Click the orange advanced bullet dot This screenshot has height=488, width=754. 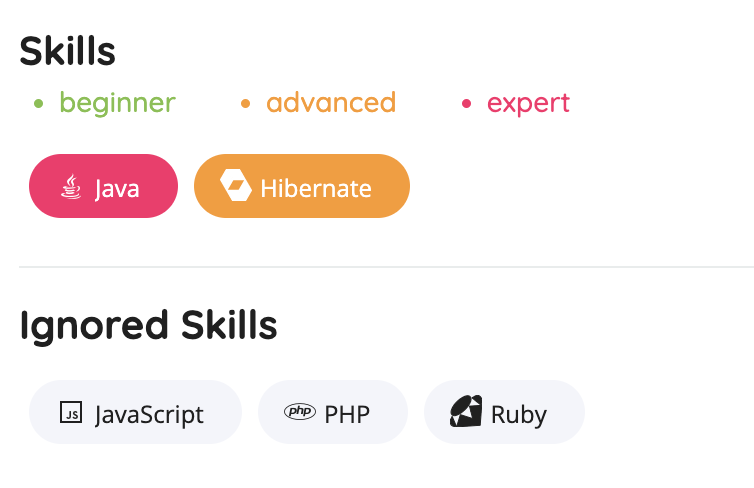point(245,103)
